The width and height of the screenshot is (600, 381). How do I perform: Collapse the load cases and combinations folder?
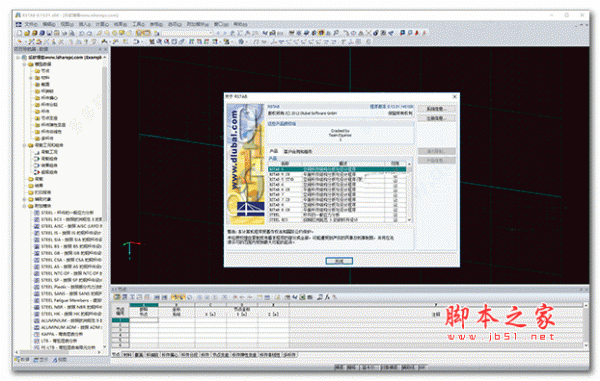pos(24,145)
